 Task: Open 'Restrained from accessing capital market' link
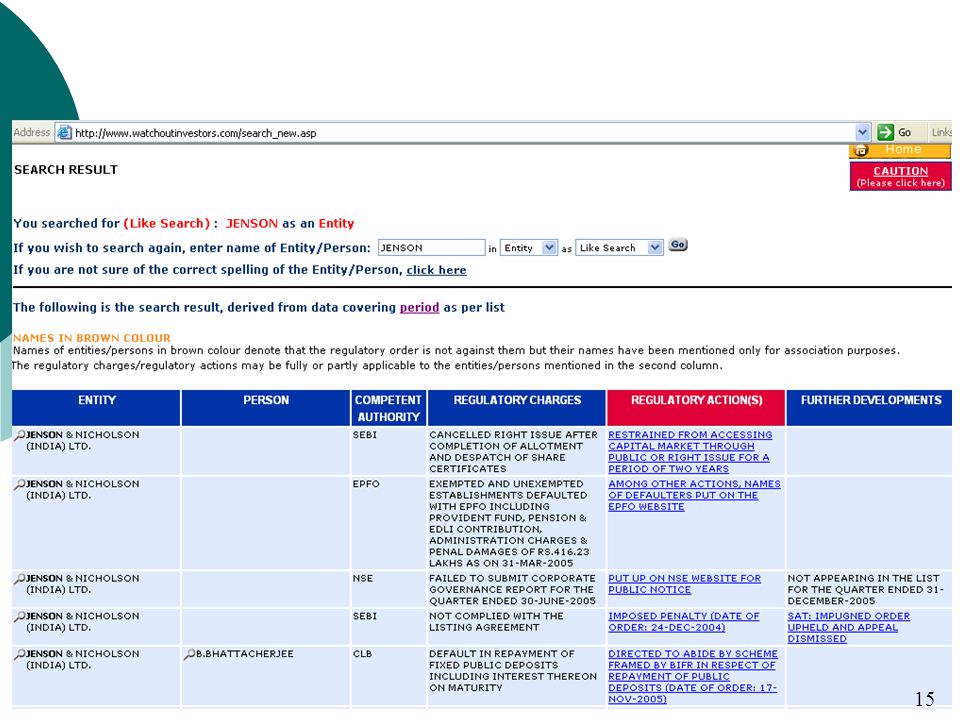click(690, 452)
